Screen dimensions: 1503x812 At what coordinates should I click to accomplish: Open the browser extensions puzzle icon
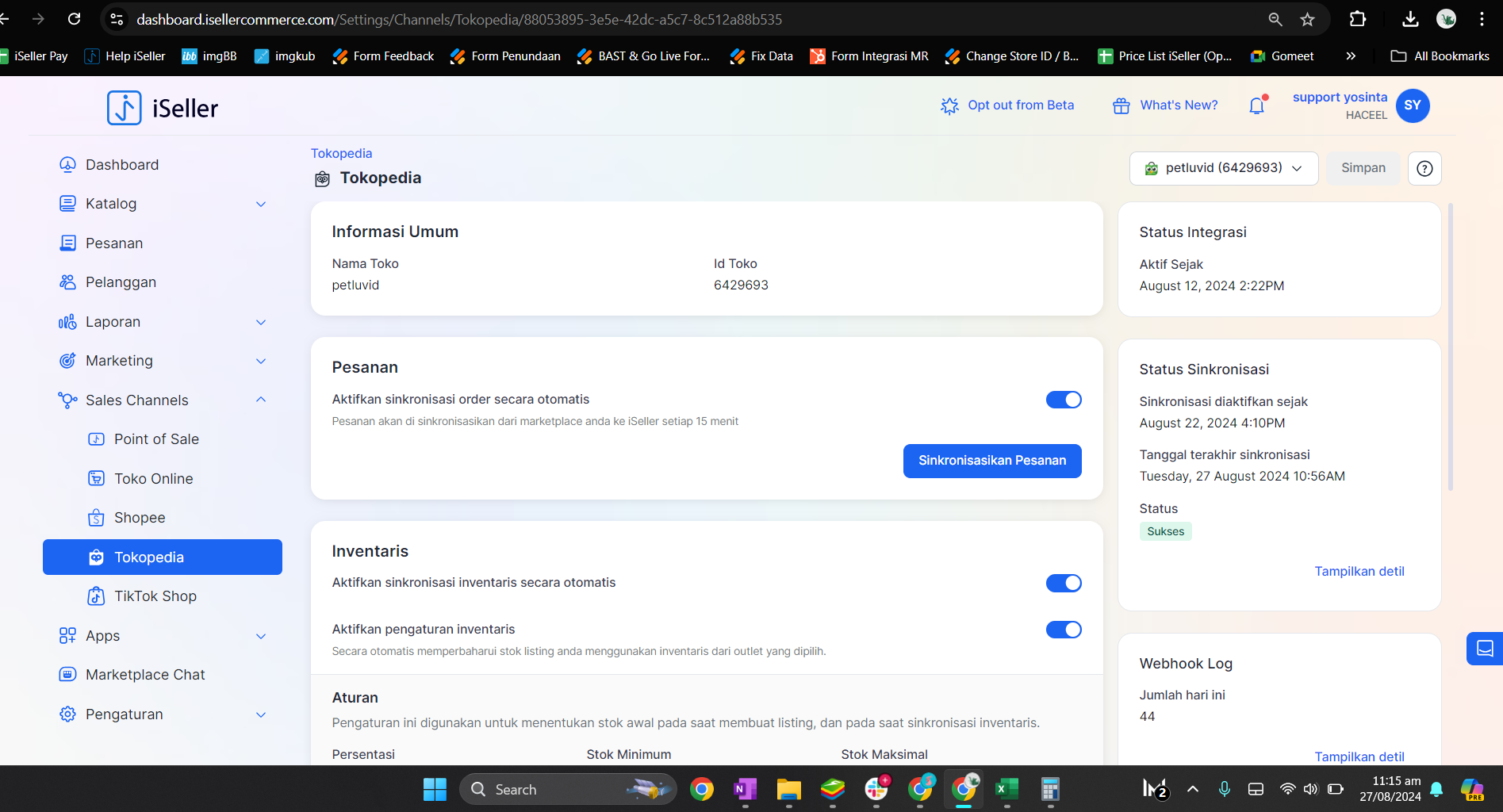1358,19
